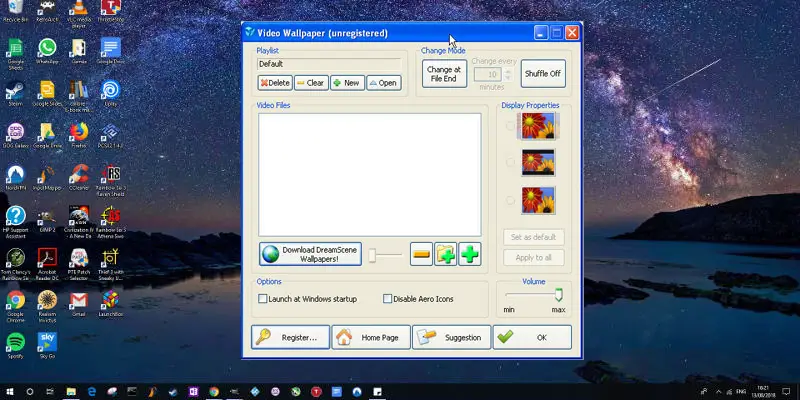Select the NordVPN desktop icon
Image resolution: width=800 pixels, height=400 pixels.
pos(15,178)
